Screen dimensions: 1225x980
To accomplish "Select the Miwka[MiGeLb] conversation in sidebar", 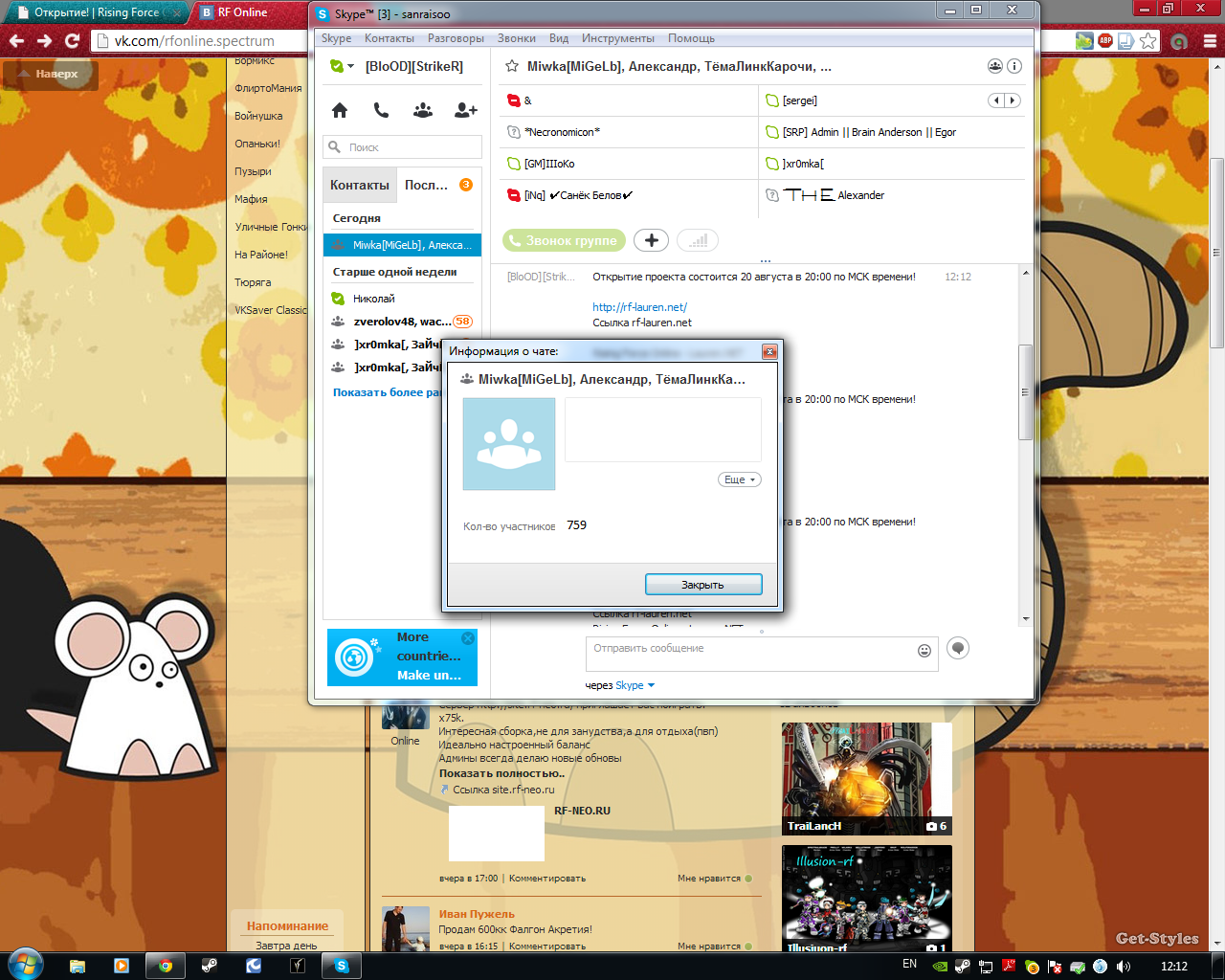I will coord(402,245).
